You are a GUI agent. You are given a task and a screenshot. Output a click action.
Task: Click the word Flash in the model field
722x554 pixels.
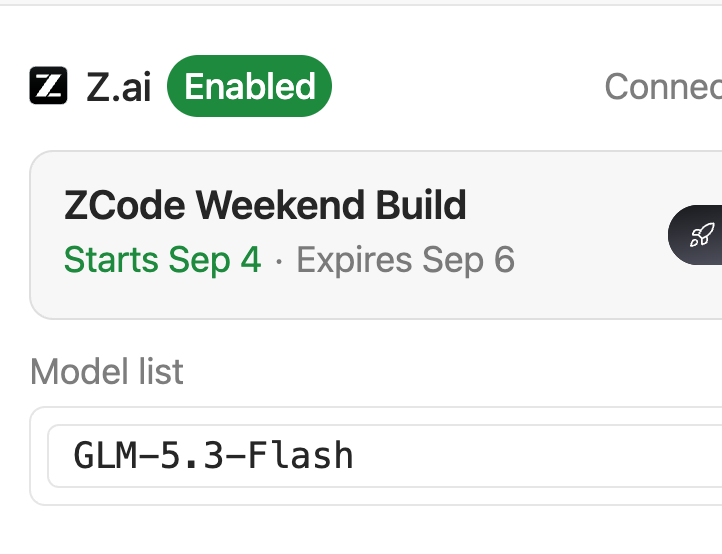301,455
